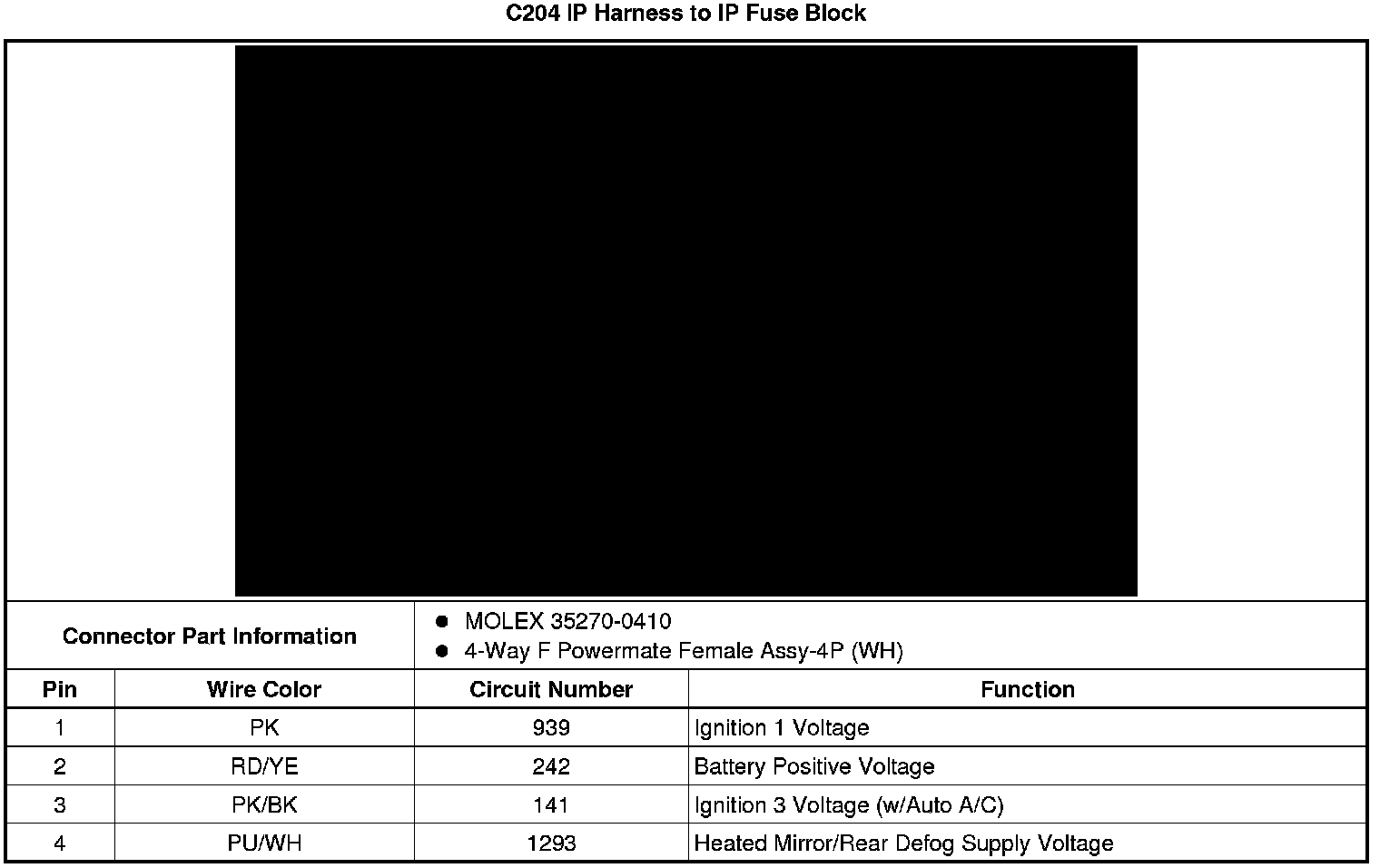
Task: Select the PK wire color cell
Action: click(264, 728)
